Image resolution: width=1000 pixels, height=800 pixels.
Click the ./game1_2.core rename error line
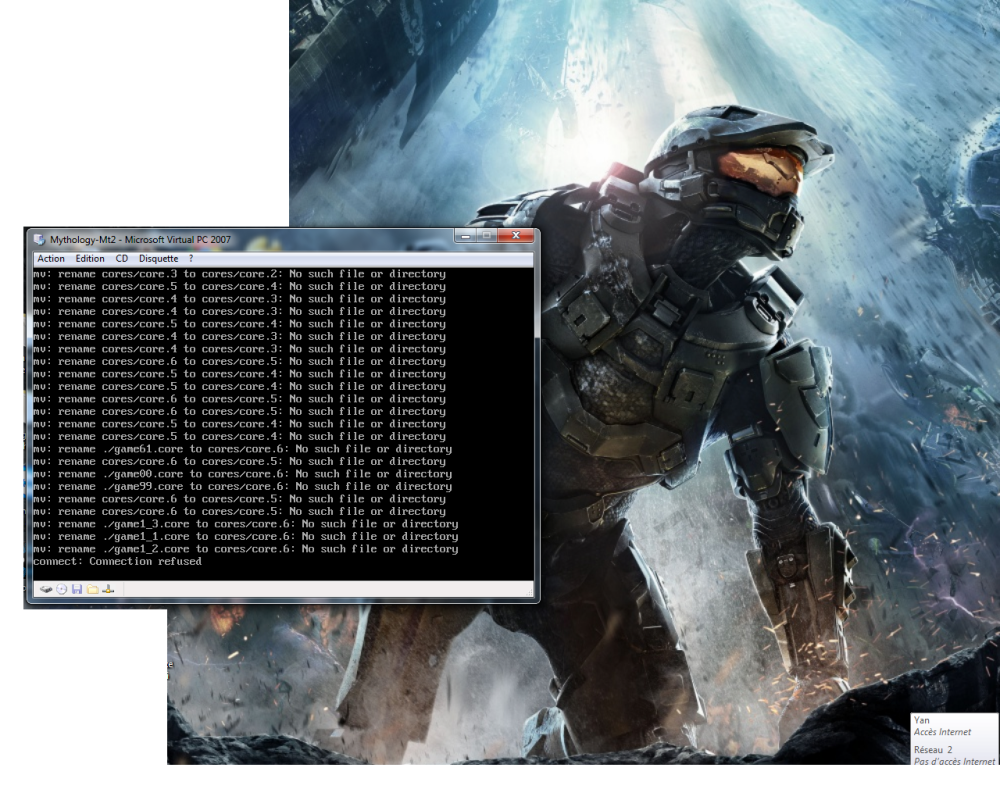[246, 549]
